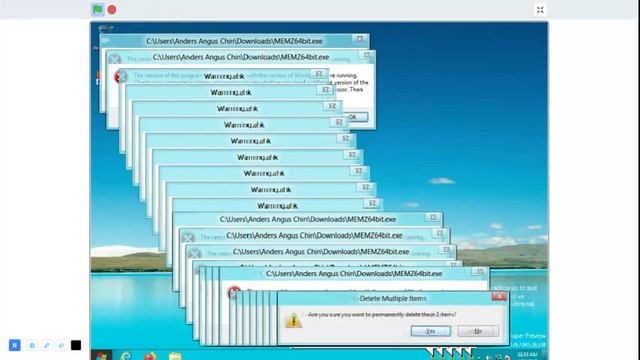Viewport: 640px width, 360px height.
Task: Open File Explorer from the taskbar
Action: point(175,356)
